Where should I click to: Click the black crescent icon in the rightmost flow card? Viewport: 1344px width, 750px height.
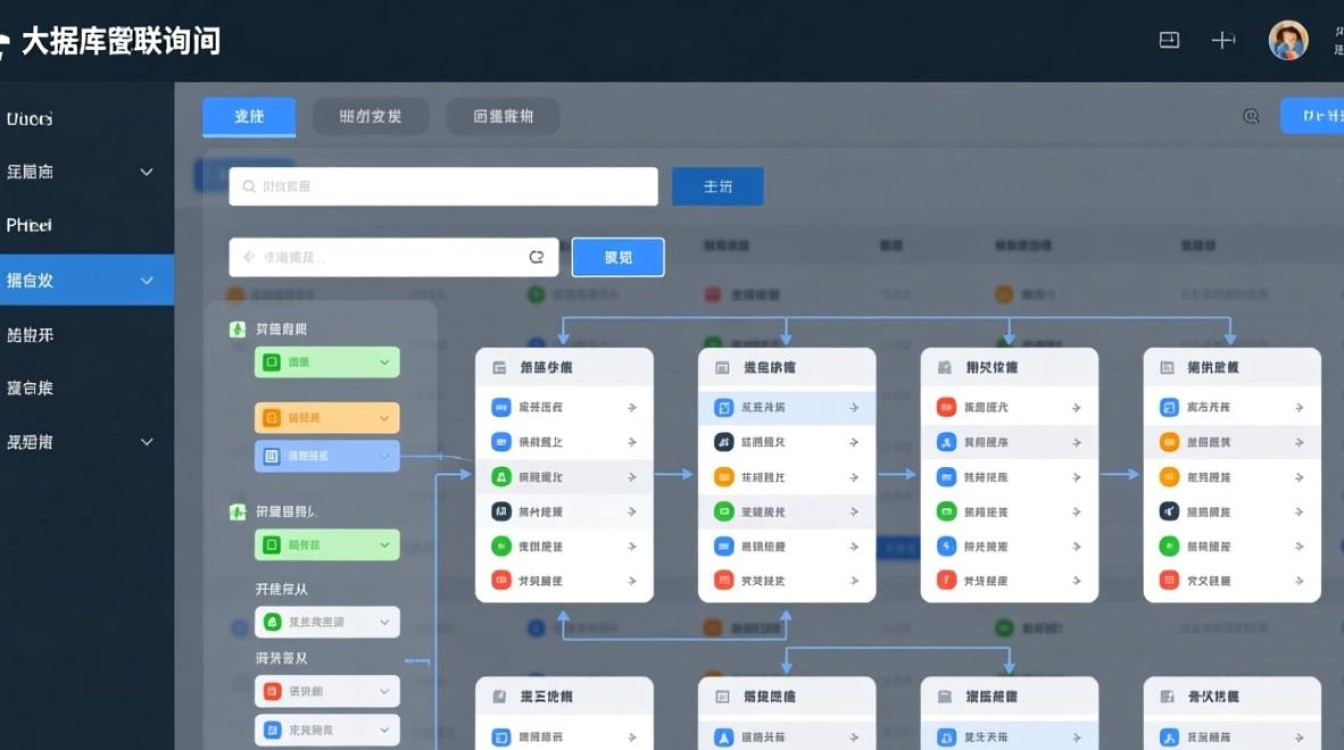coord(1167,511)
